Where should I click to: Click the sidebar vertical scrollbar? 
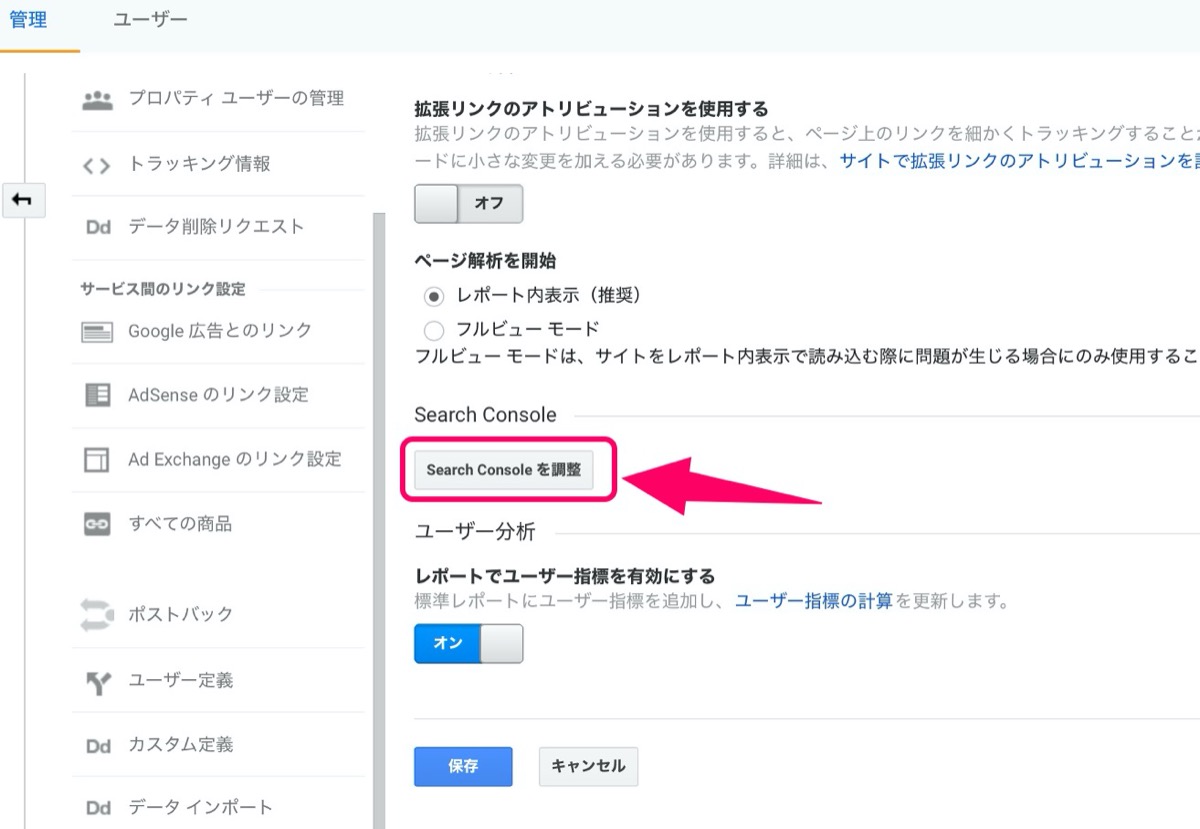click(379, 520)
